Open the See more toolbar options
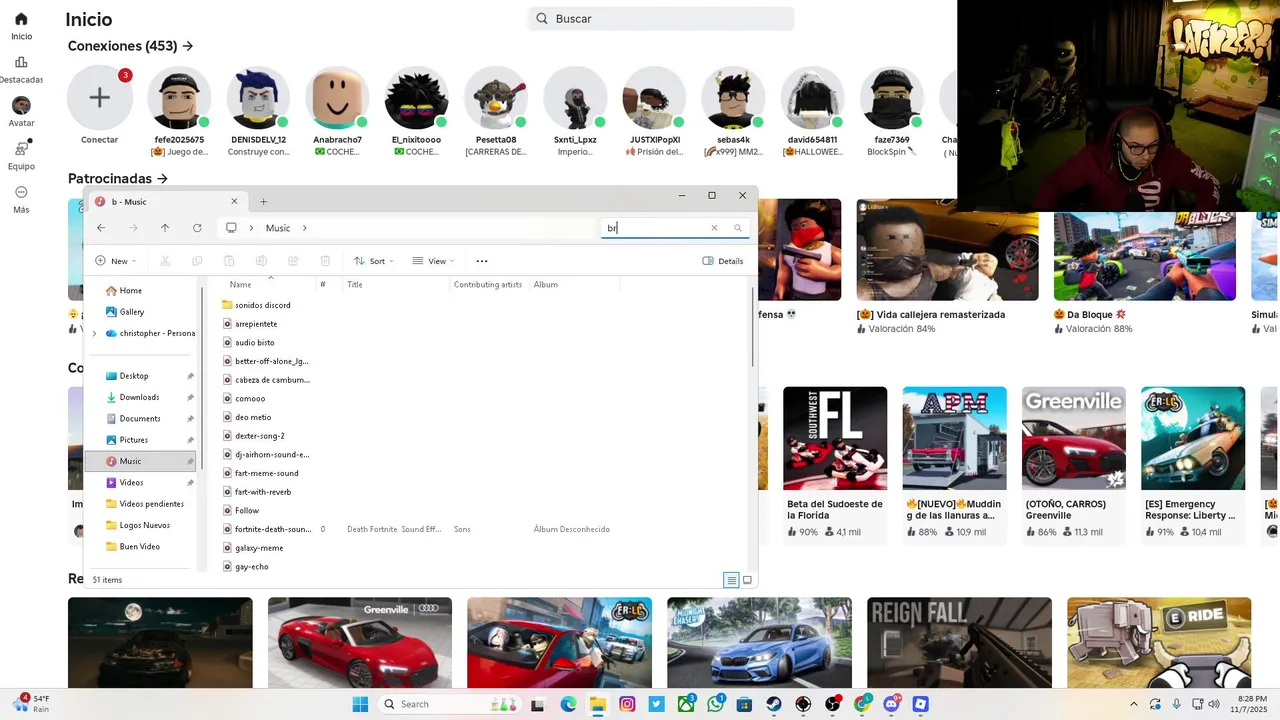 [x=482, y=261]
